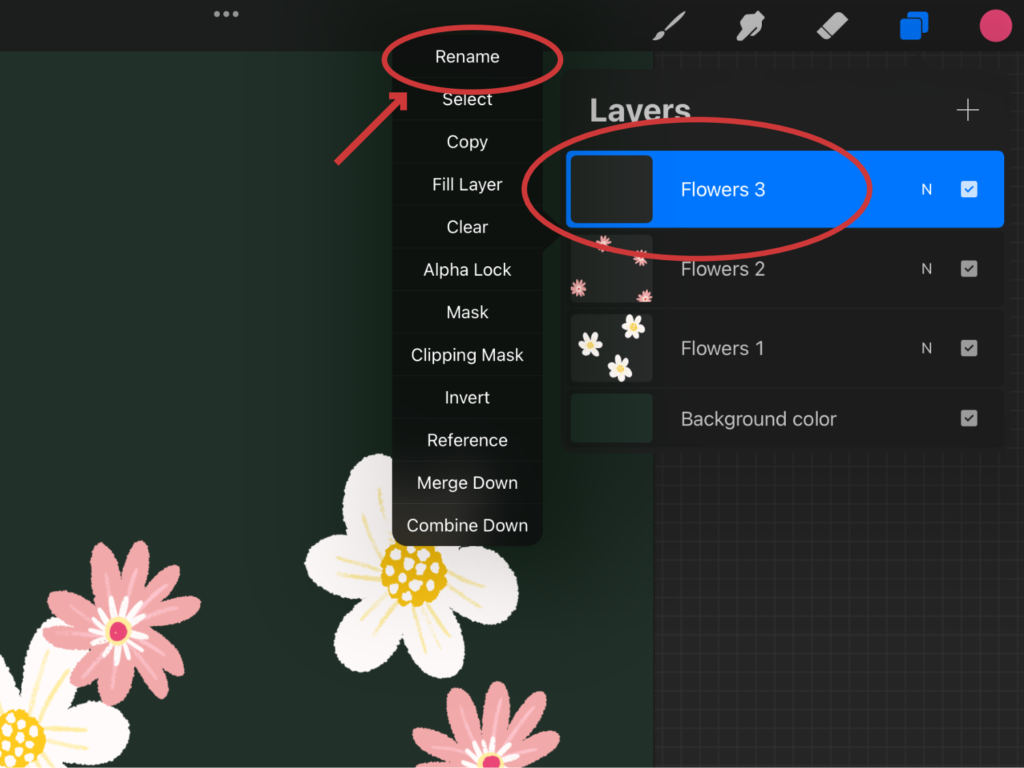Hide the Flowers 1 layer
The image size is (1024, 768).
(x=968, y=348)
